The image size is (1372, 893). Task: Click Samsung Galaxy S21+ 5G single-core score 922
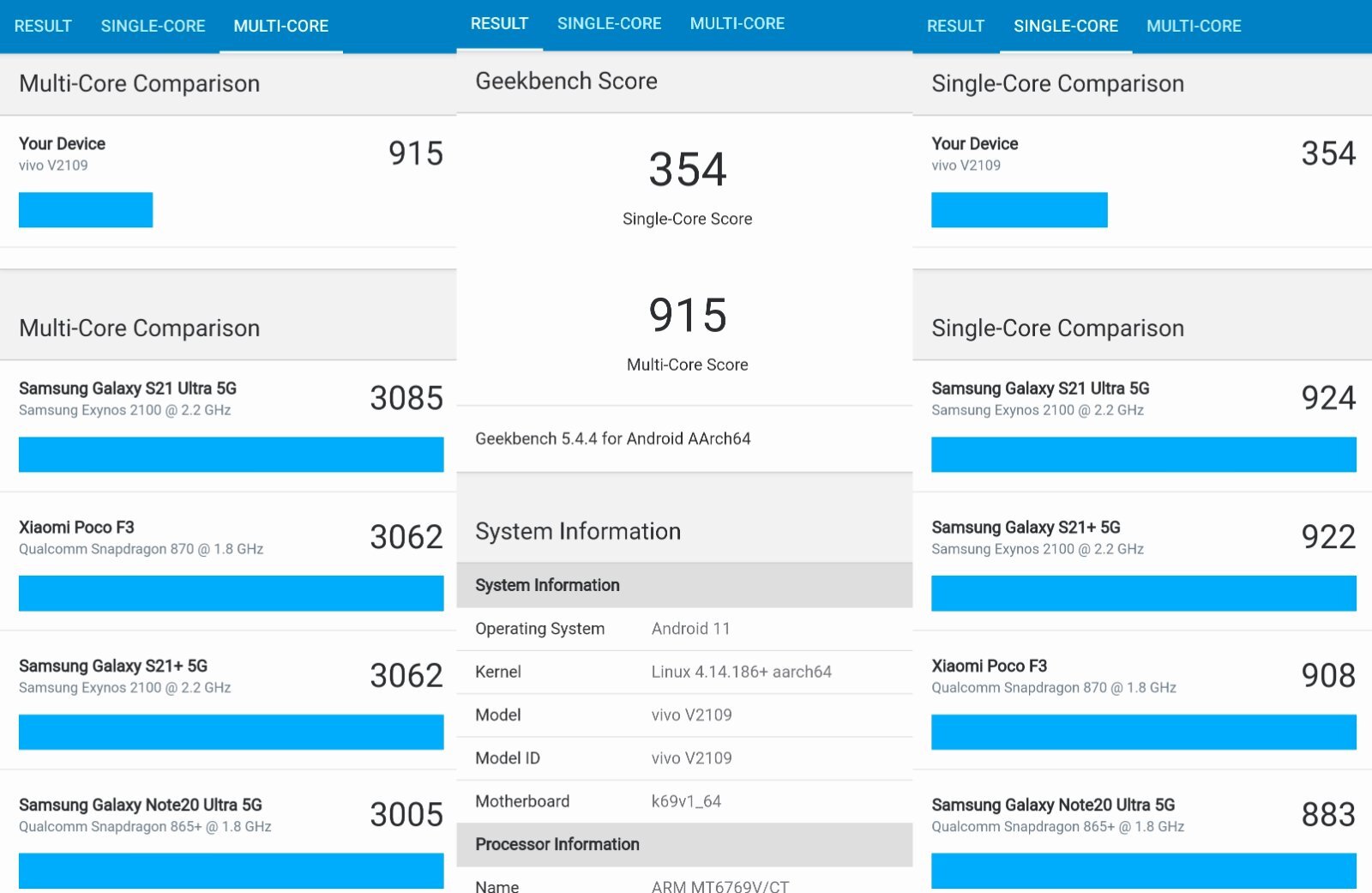click(1328, 537)
